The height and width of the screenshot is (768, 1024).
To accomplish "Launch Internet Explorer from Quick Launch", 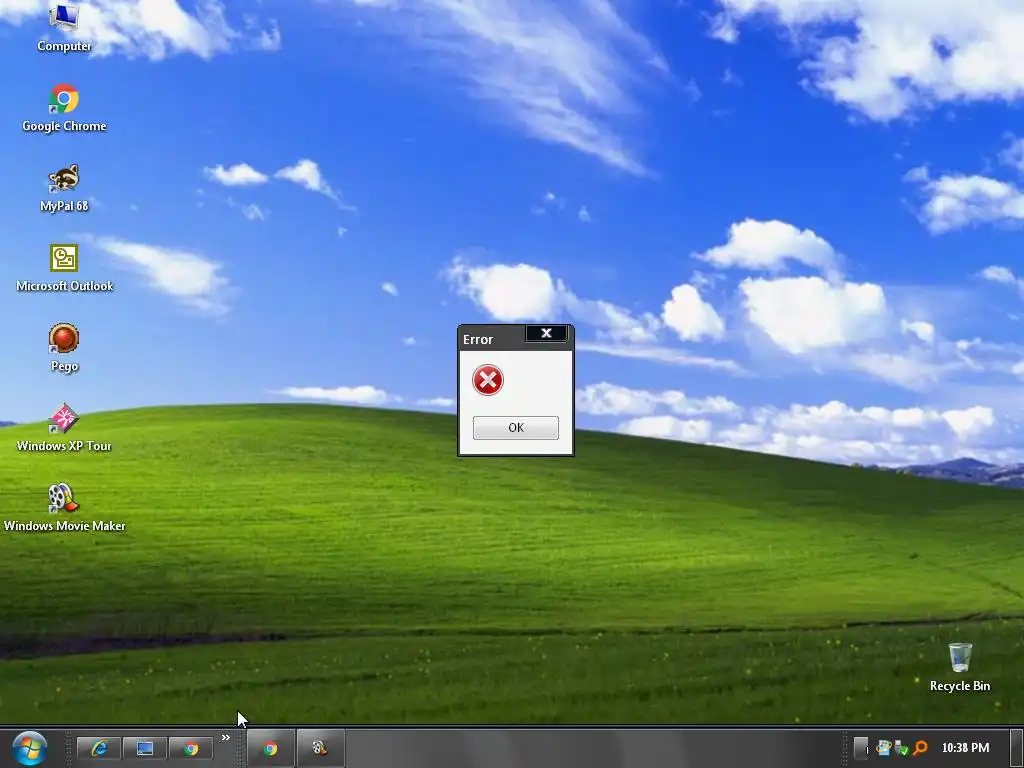I will [x=99, y=748].
